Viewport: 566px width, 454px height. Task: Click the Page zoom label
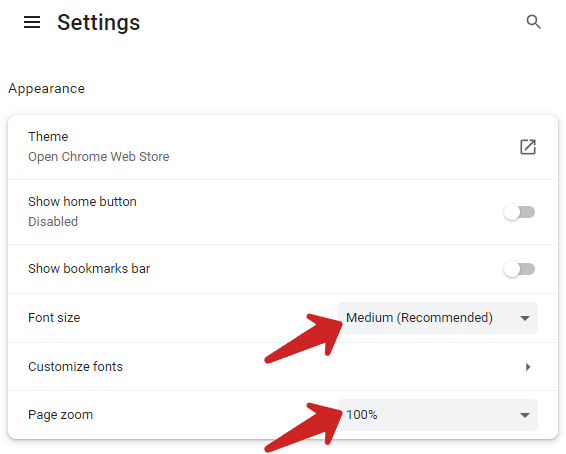coord(60,415)
